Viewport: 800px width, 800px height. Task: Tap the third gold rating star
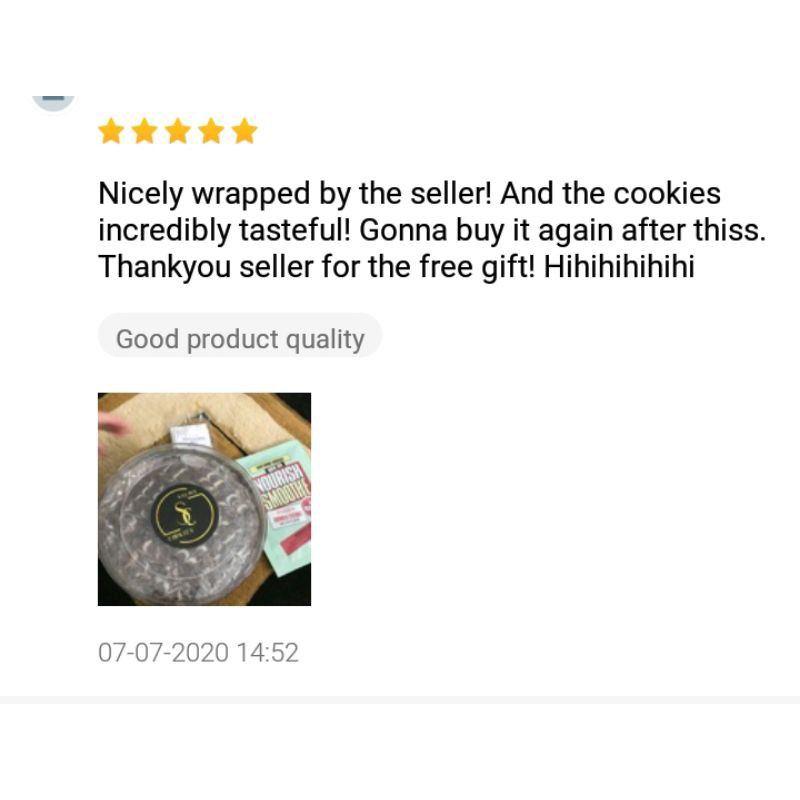pos(178,131)
